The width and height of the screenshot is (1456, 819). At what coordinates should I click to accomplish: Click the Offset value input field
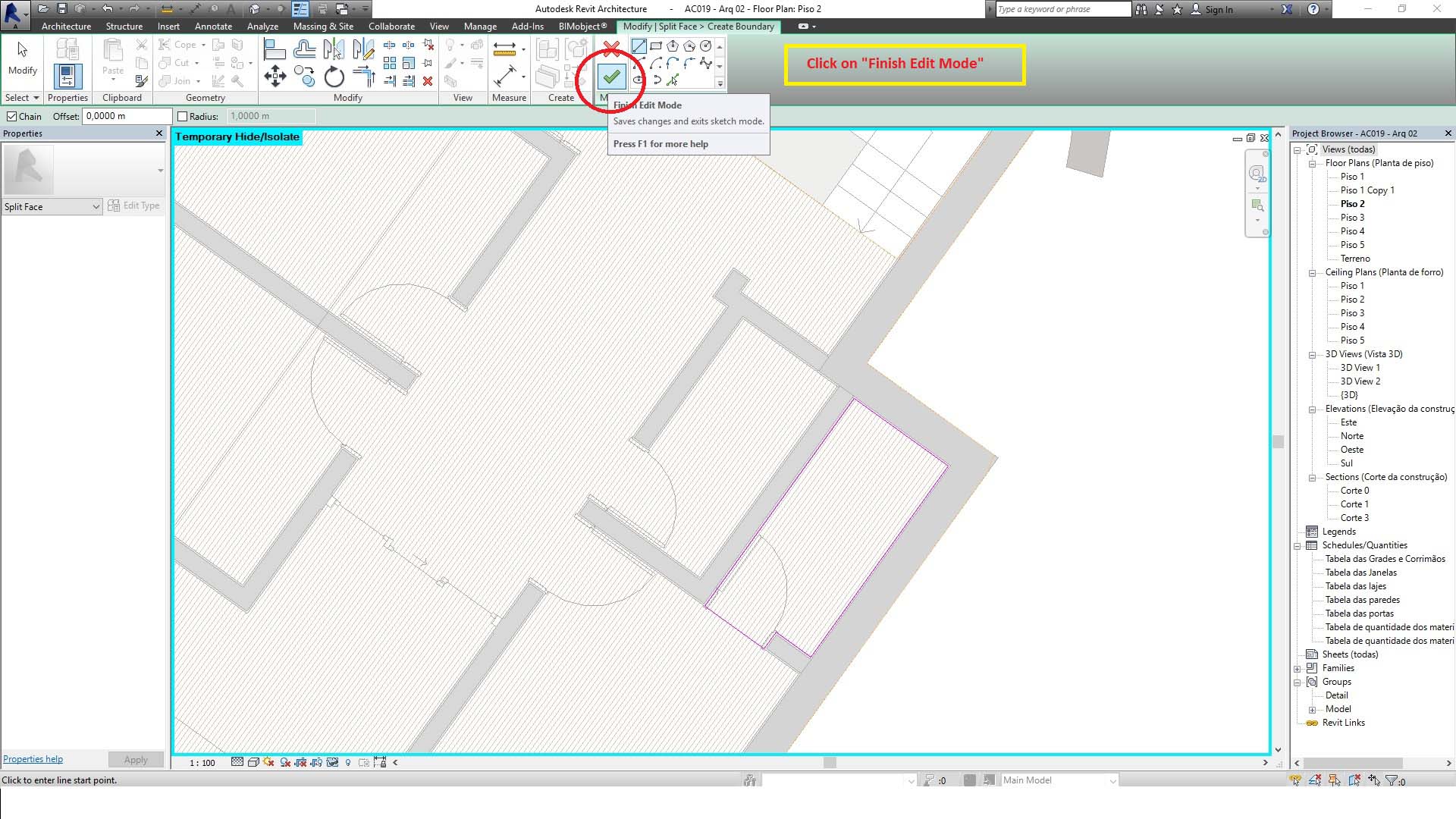(127, 116)
